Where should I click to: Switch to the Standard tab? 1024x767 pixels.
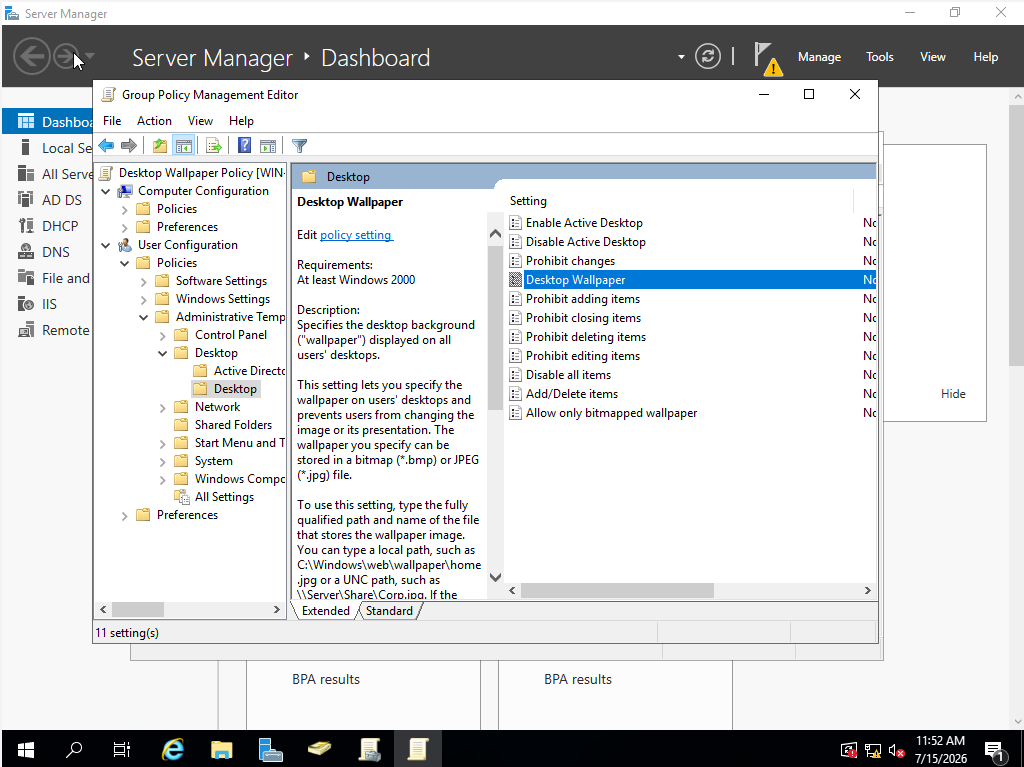coord(389,611)
